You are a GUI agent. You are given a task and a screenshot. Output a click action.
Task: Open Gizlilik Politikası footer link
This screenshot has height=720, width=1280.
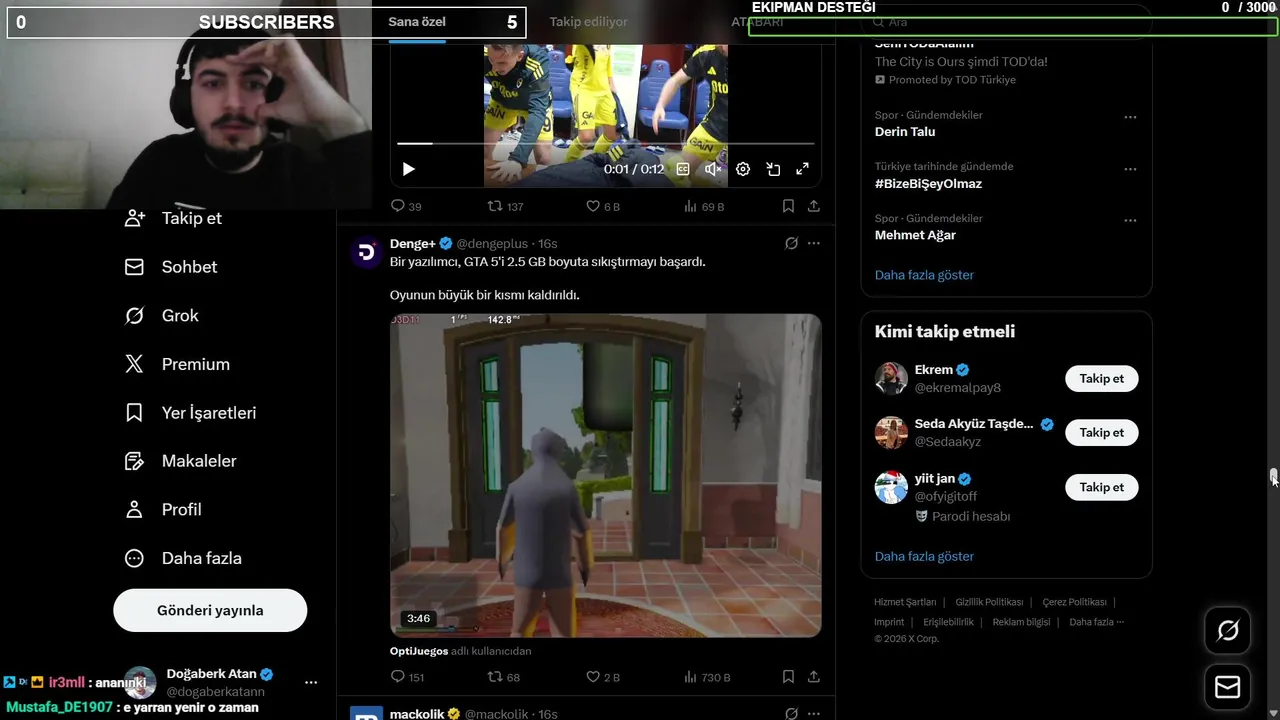989,602
